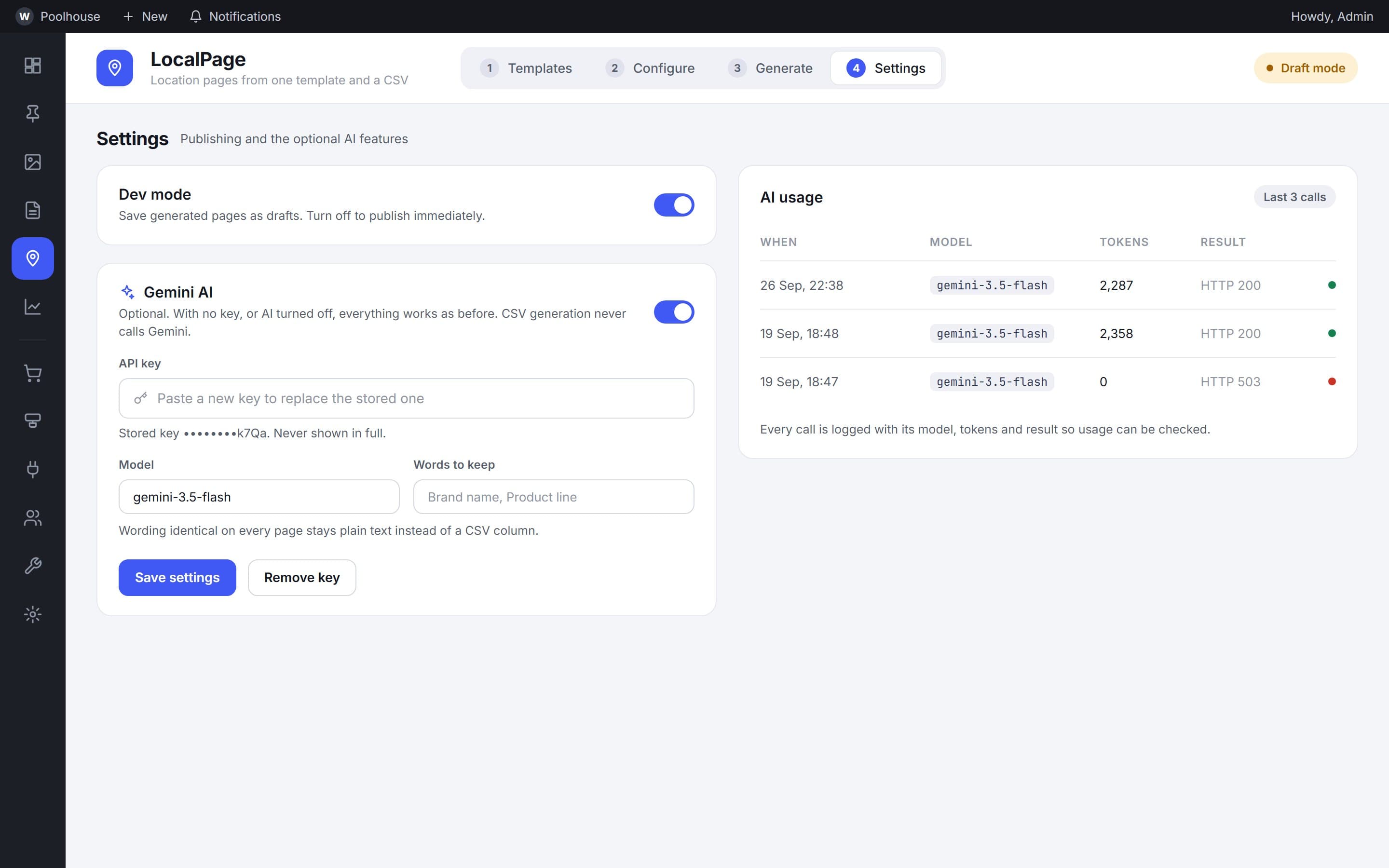The image size is (1389, 868).
Task: Open the Analytics chart icon in sidebar
Action: (x=33, y=307)
